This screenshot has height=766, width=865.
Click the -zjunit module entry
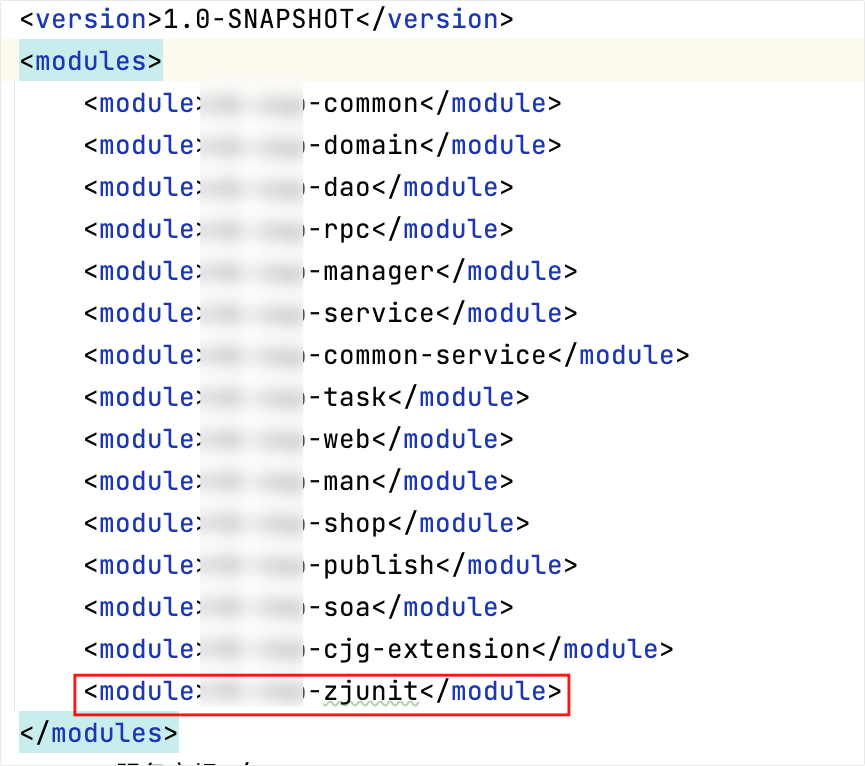[x=323, y=692]
